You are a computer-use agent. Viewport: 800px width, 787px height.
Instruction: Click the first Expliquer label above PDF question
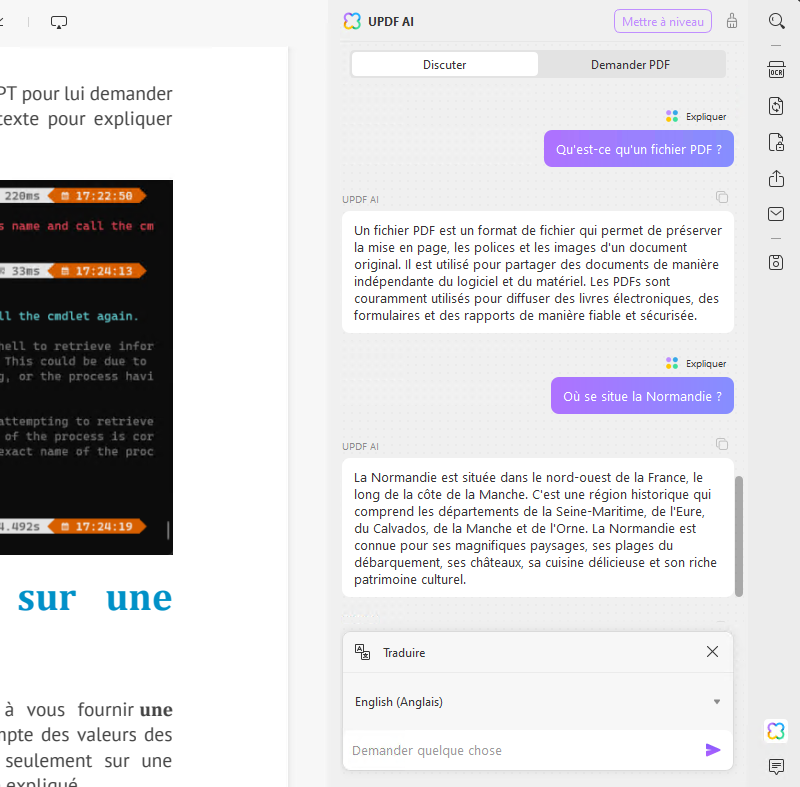[706, 116]
